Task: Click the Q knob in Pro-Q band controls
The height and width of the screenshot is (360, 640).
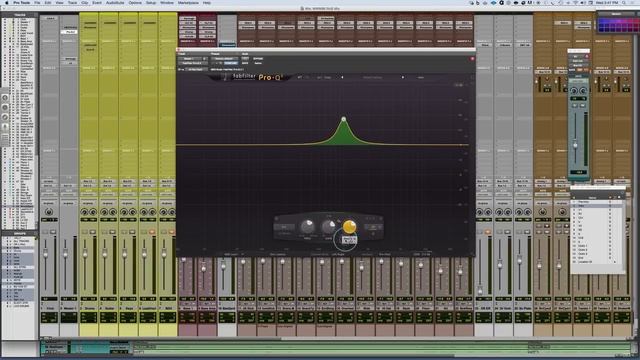Action: 349,226
